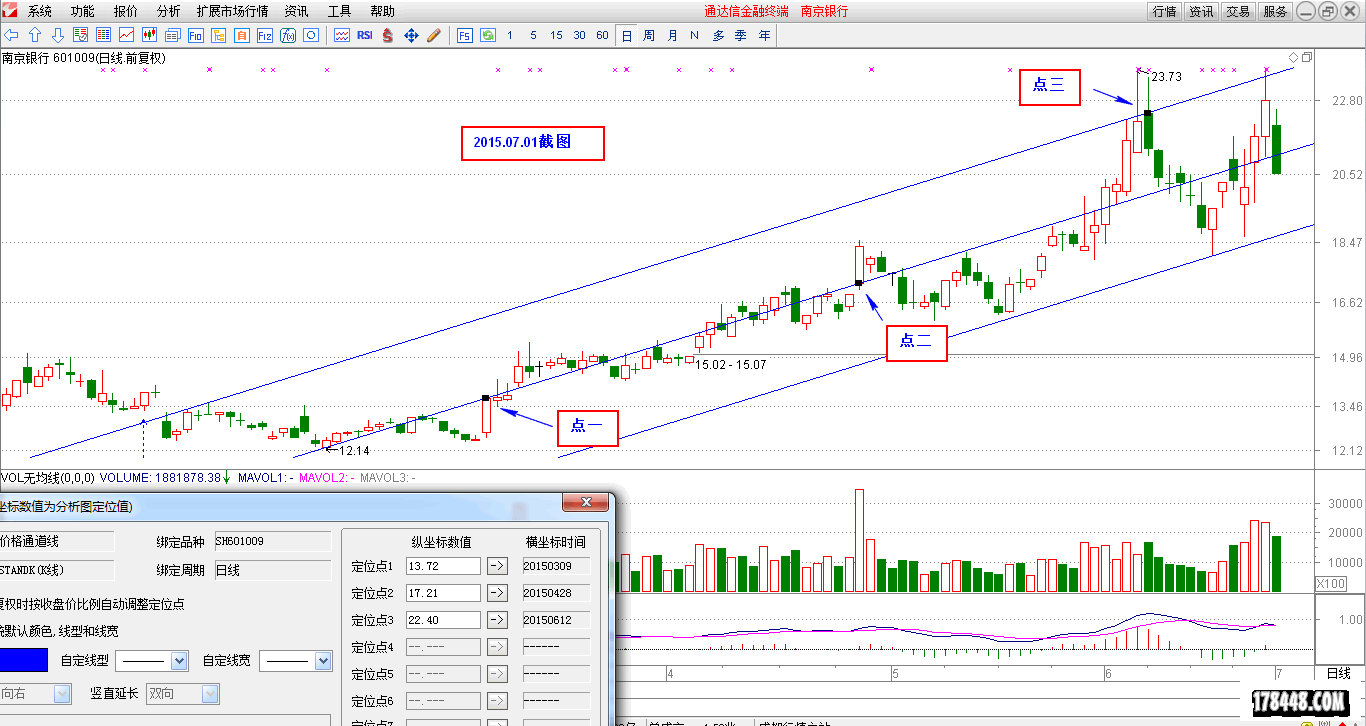This screenshot has height=726, width=1366.
Task: Click the 资讯 button at top right
Action: click(1201, 11)
